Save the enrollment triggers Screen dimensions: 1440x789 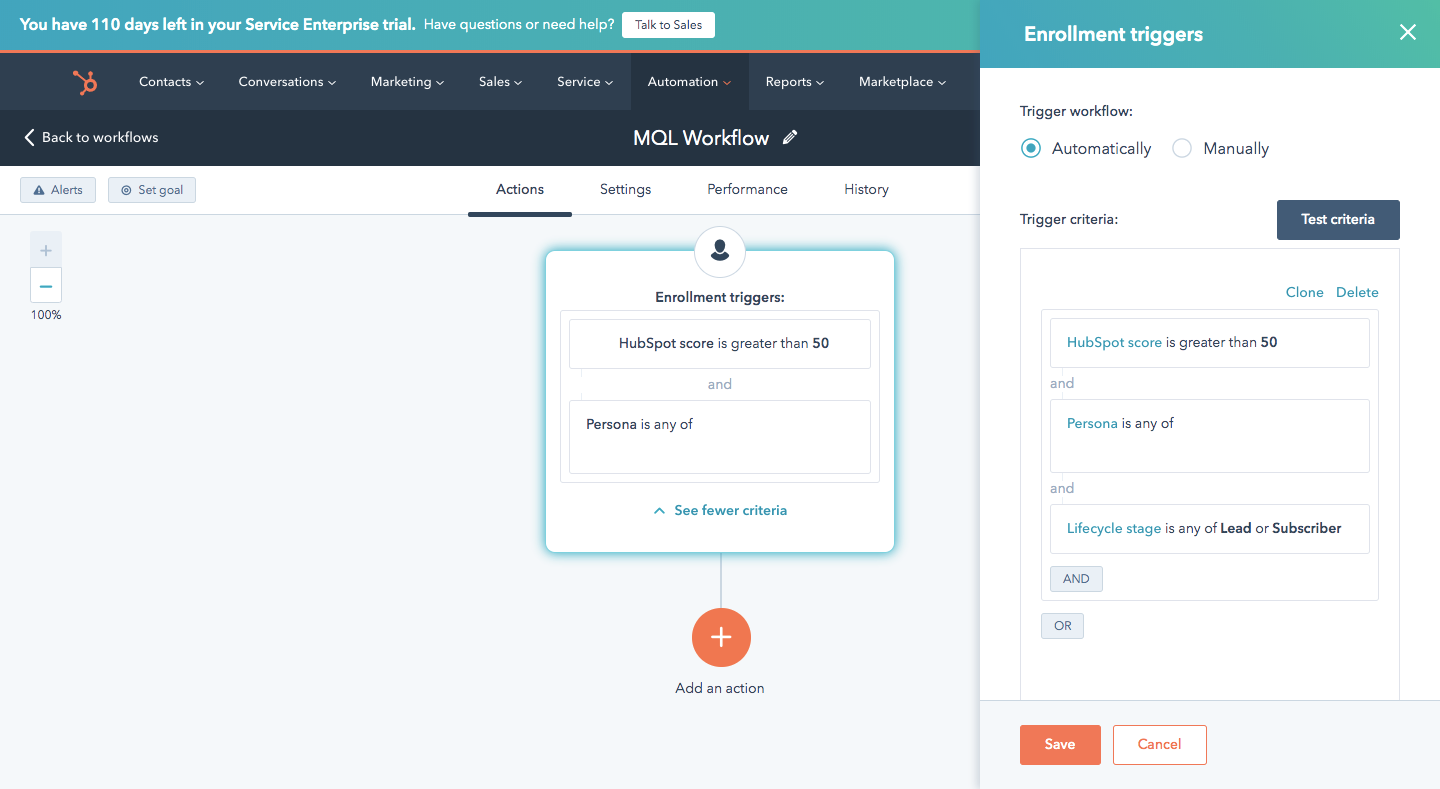(1060, 744)
